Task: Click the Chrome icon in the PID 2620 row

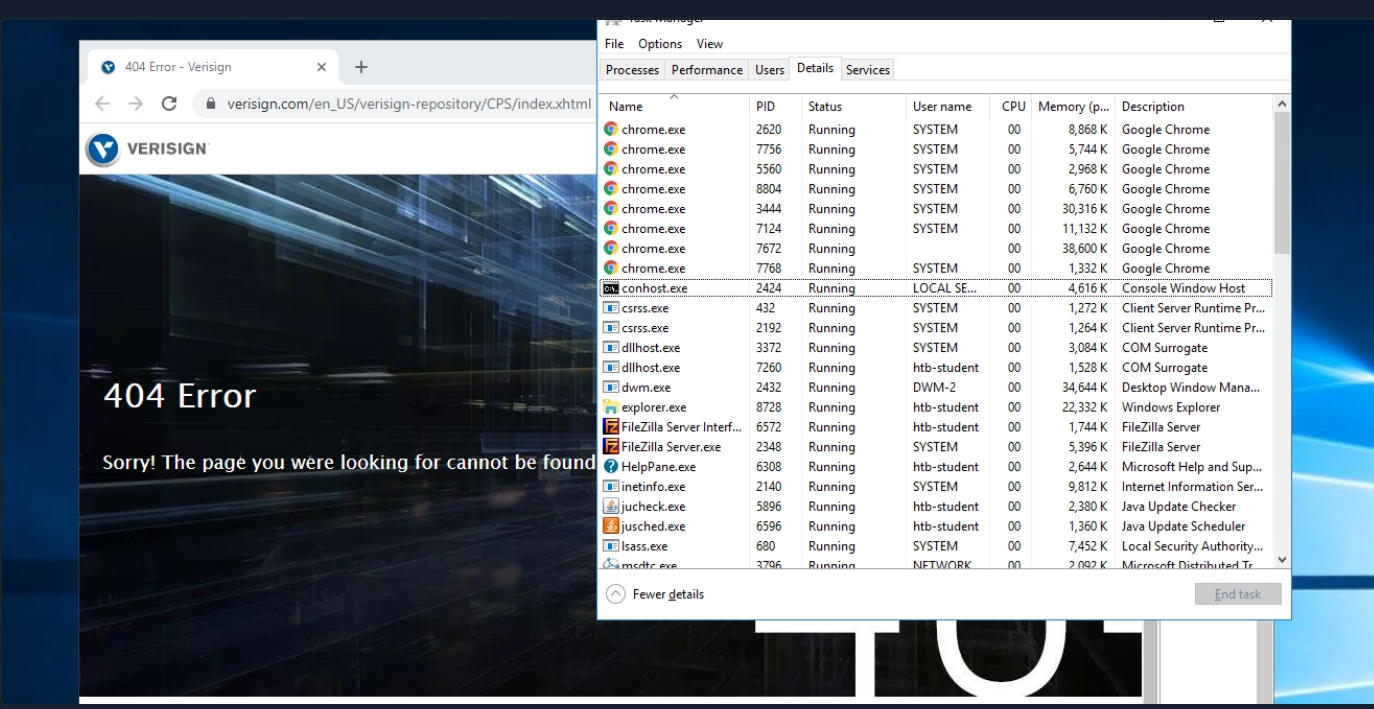Action: [611, 129]
